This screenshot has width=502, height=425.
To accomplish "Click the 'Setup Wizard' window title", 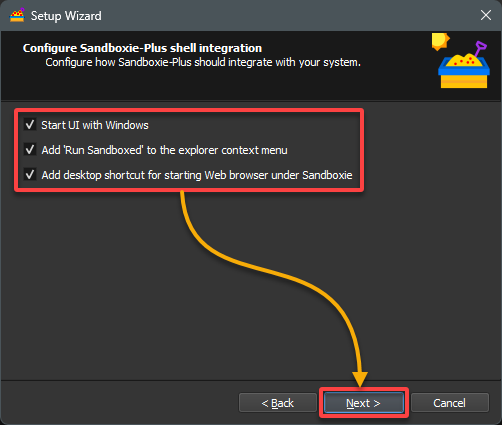I will click(x=66, y=16).
